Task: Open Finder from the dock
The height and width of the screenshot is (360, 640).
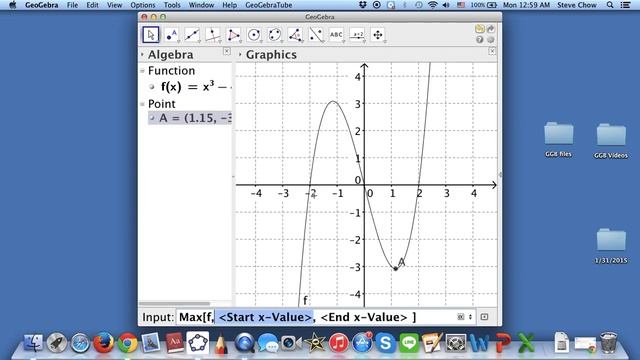Action: [33, 342]
